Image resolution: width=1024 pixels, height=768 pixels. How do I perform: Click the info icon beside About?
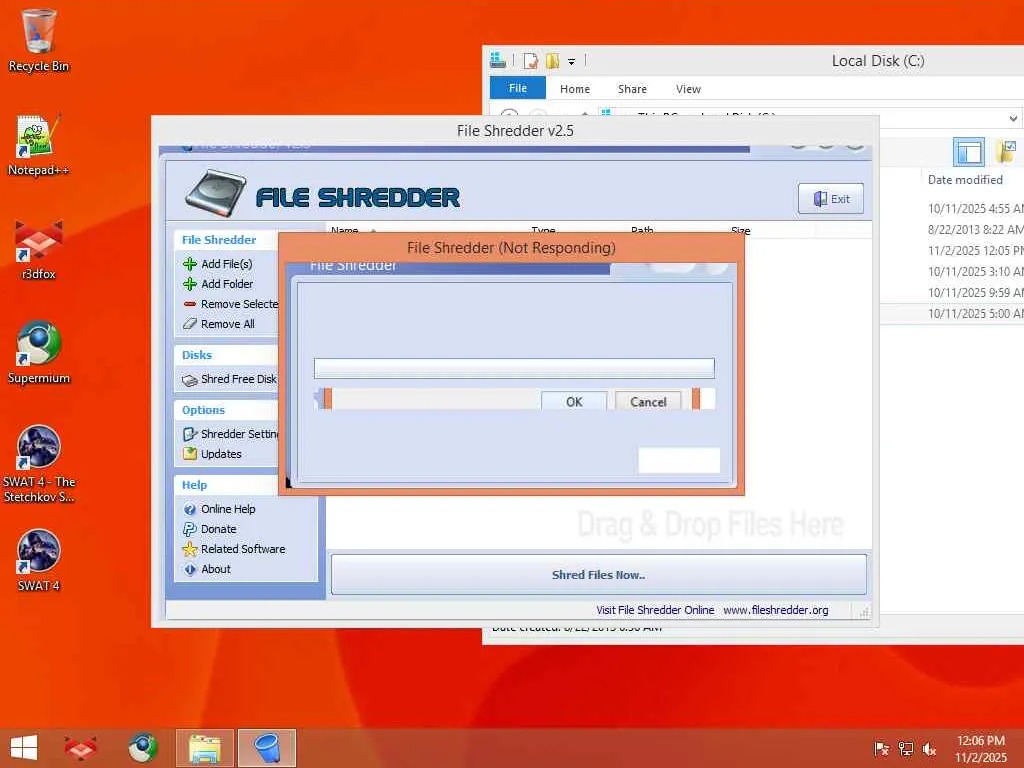[189, 569]
